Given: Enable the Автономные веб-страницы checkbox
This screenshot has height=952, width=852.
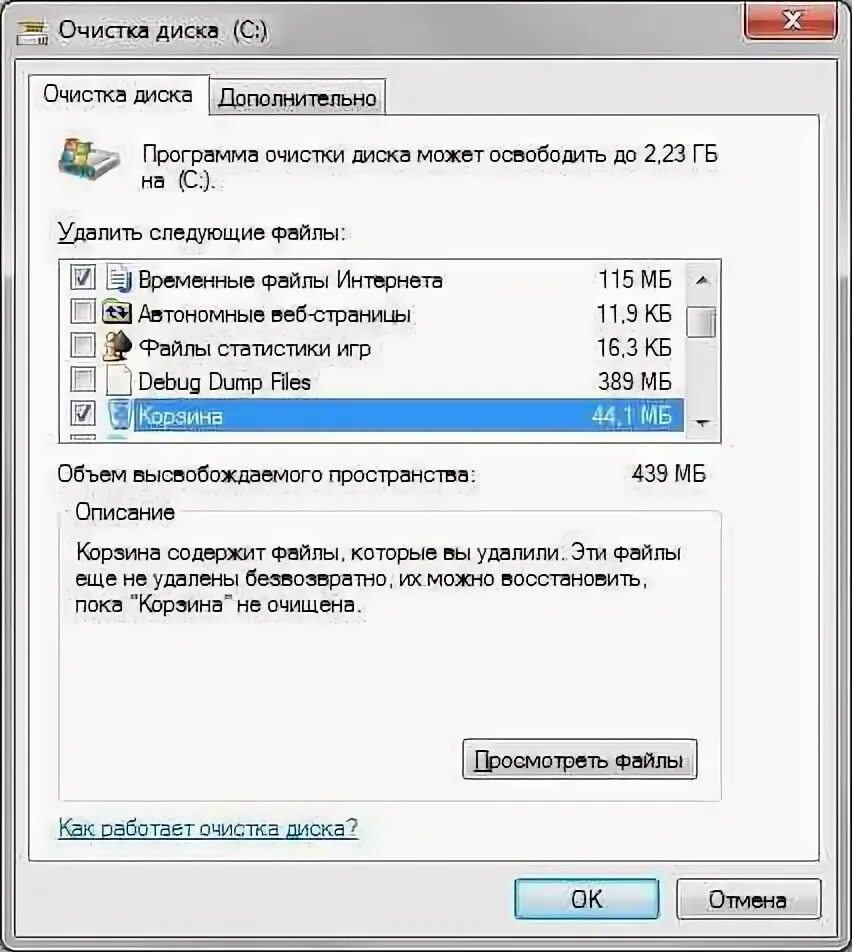Looking at the screenshot, I should (83, 312).
